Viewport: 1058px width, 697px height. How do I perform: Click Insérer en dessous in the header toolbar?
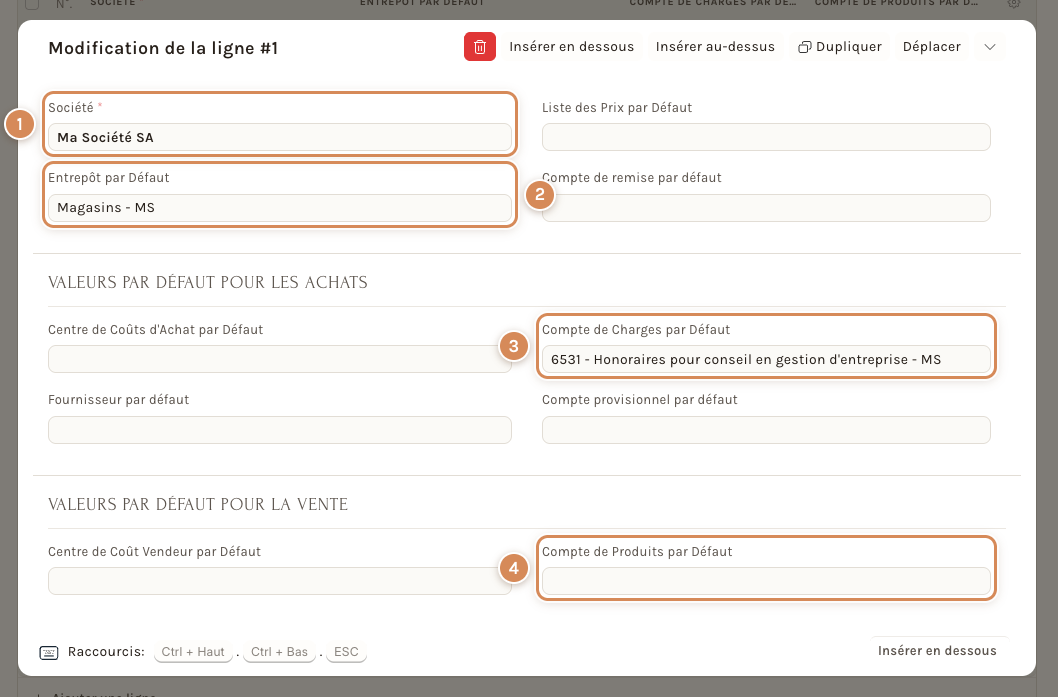pyautogui.click(x=572, y=47)
